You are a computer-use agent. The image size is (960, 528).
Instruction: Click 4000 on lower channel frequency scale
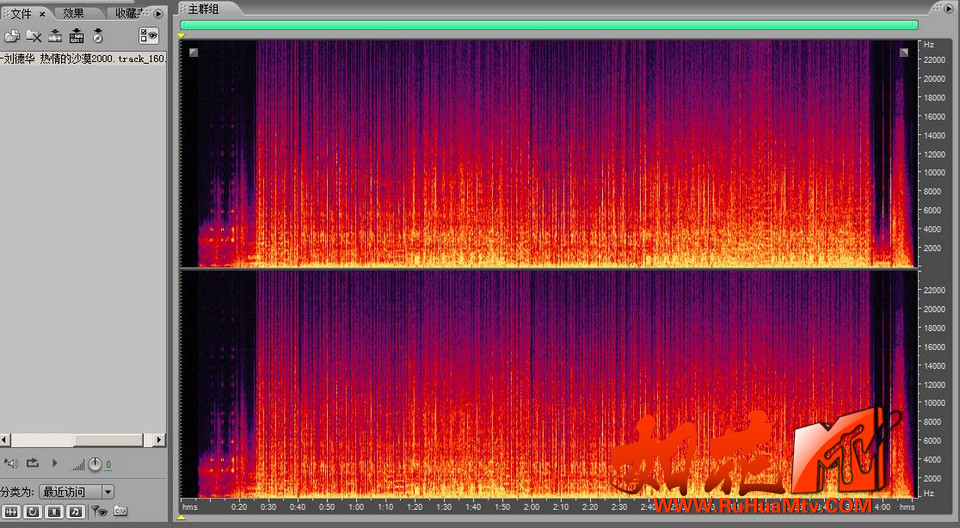click(x=932, y=459)
